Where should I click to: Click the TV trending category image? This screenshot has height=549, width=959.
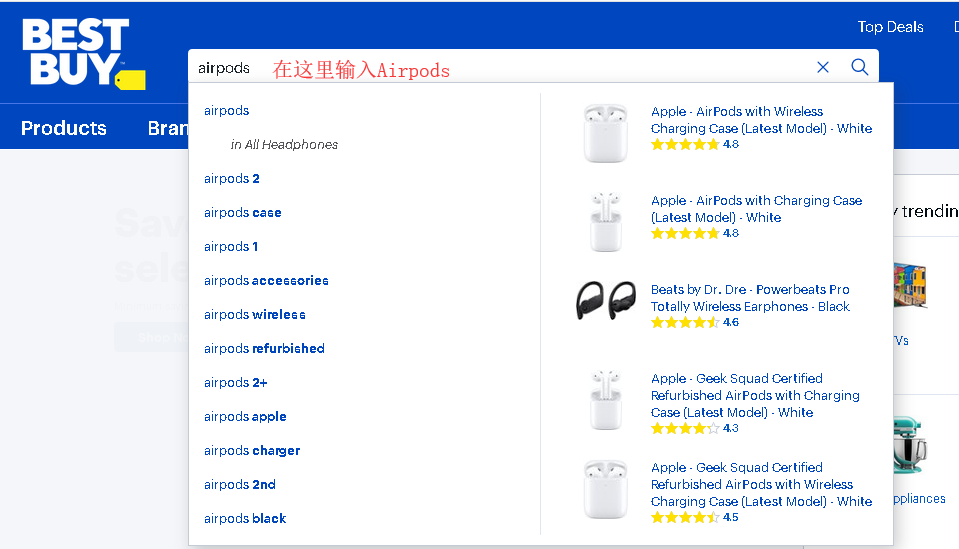pyautogui.click(x=911, y=285)
